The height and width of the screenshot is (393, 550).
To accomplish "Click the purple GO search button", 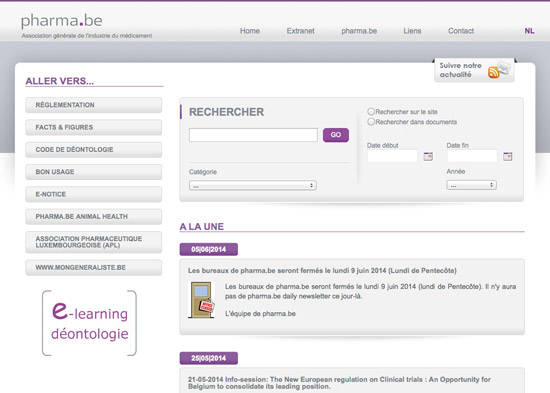I will [x=336, y=135].
